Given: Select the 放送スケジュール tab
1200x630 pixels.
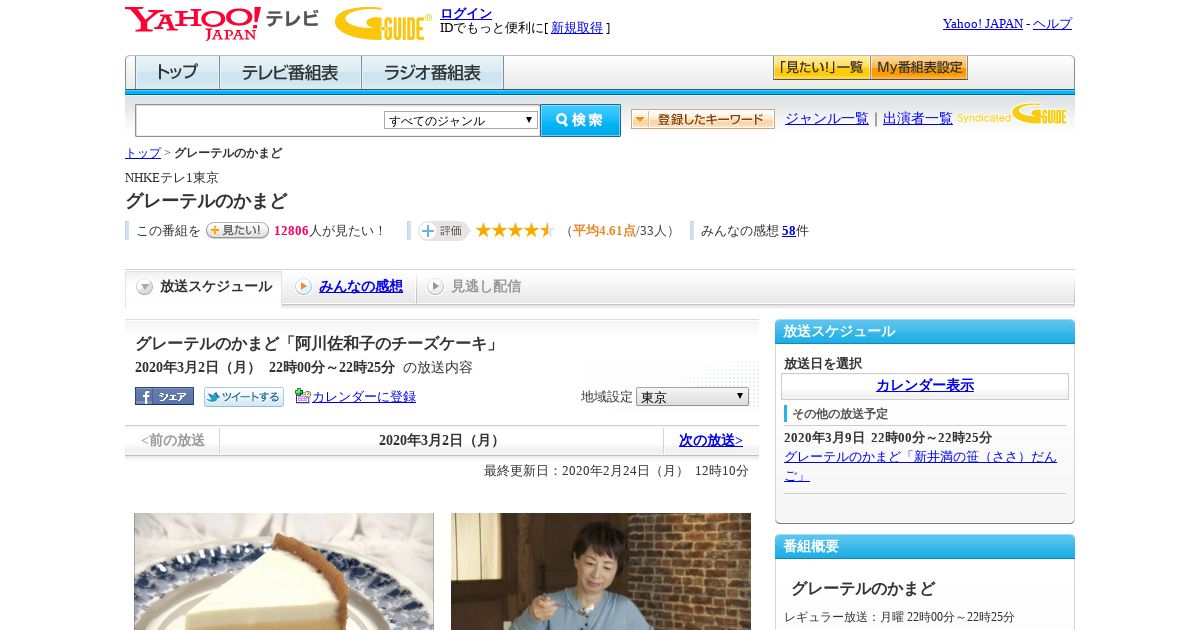Looking at the screenshot, I should pyautogui.click(x=204, y=287).
